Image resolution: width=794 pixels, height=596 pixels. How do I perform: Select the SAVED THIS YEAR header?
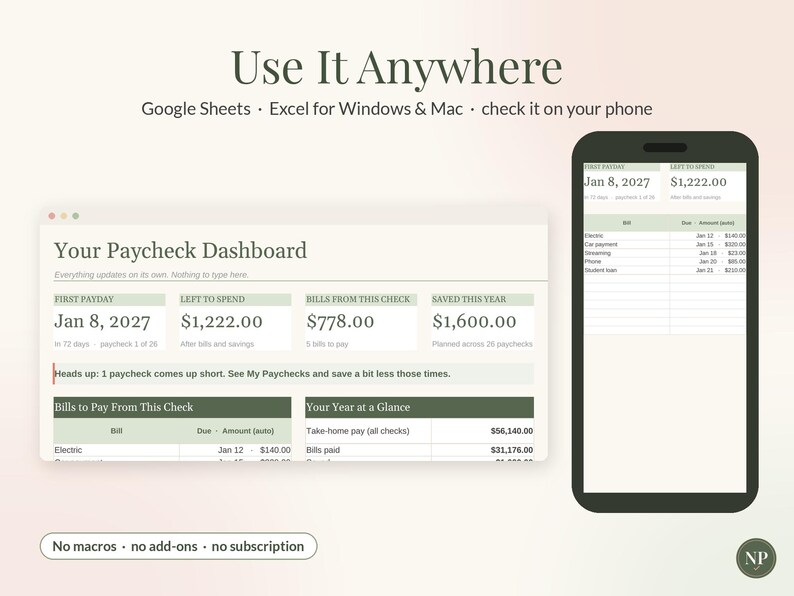(x=482, y=299)
